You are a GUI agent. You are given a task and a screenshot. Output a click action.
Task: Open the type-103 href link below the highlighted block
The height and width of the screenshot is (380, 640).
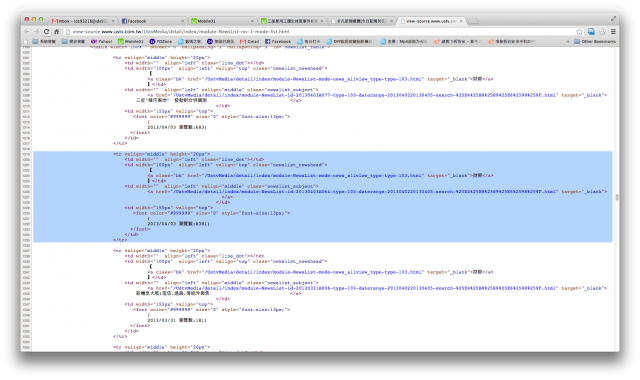click(x=313, y=272)
